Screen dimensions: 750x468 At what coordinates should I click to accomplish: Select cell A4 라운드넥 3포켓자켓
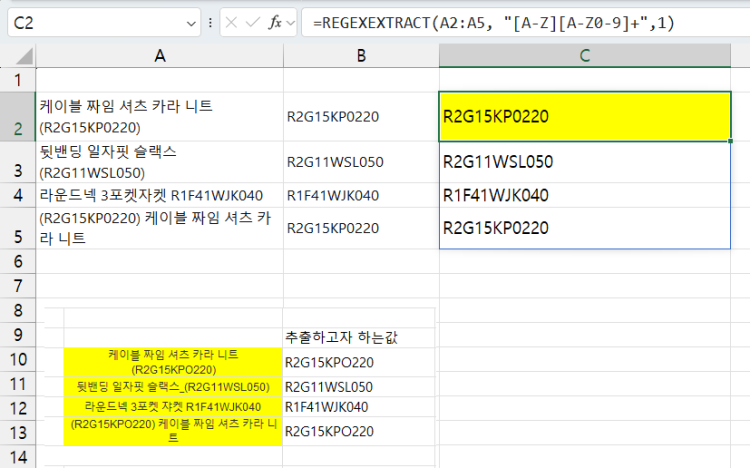pos(160,195)
